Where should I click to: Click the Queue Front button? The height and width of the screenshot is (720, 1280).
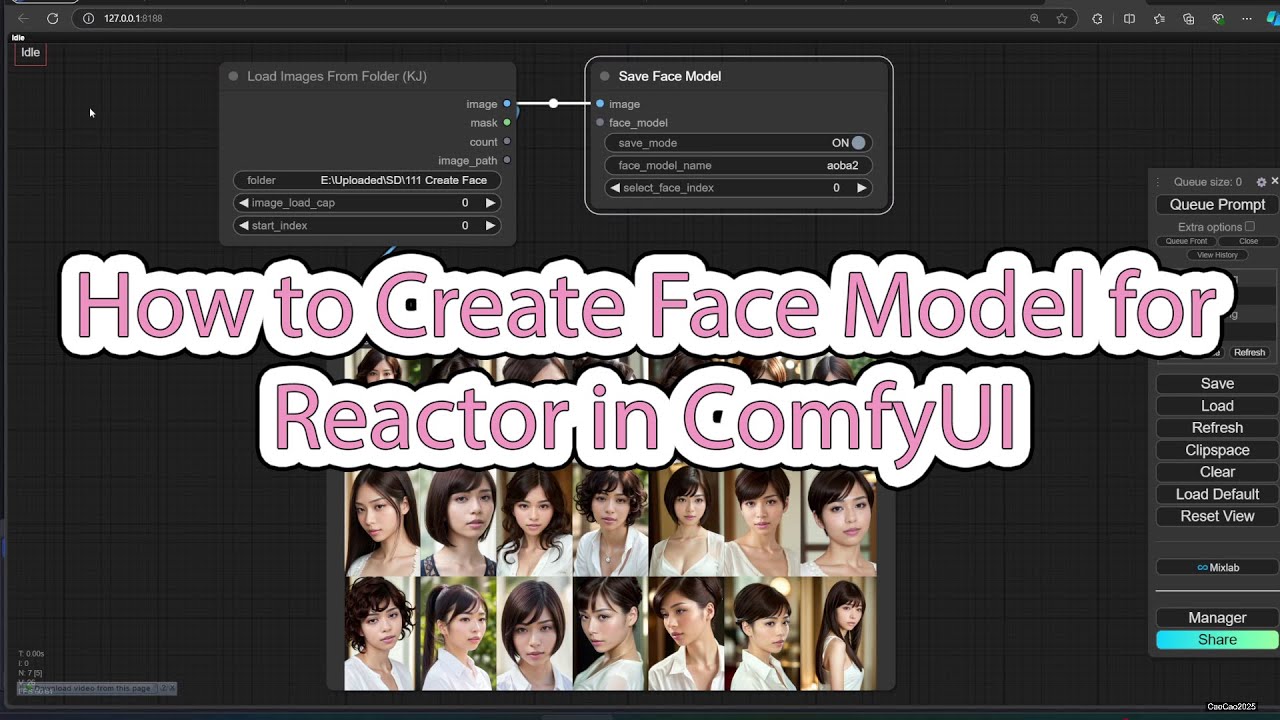point(1186,241)
